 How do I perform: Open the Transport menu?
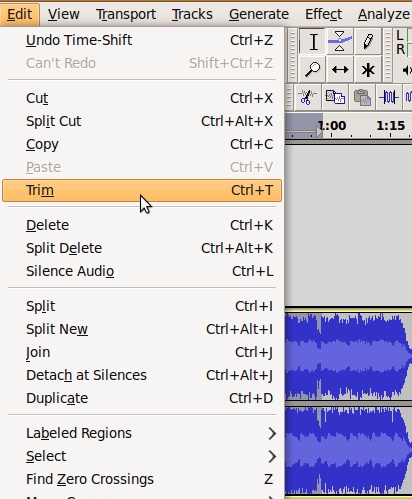pos(126,14)
